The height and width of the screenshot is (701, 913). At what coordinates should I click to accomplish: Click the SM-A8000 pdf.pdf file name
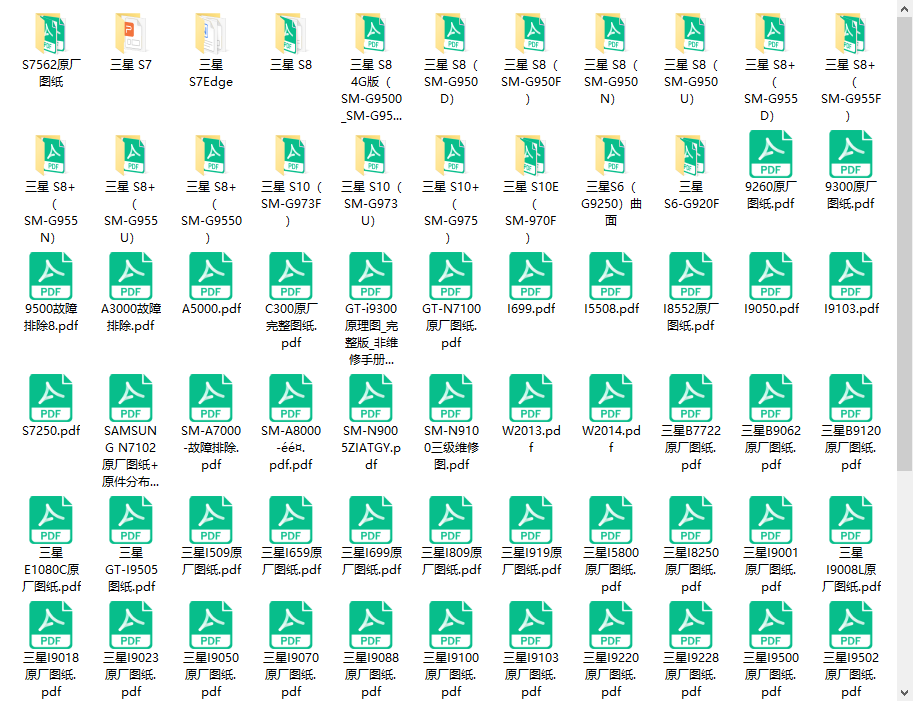291,448
